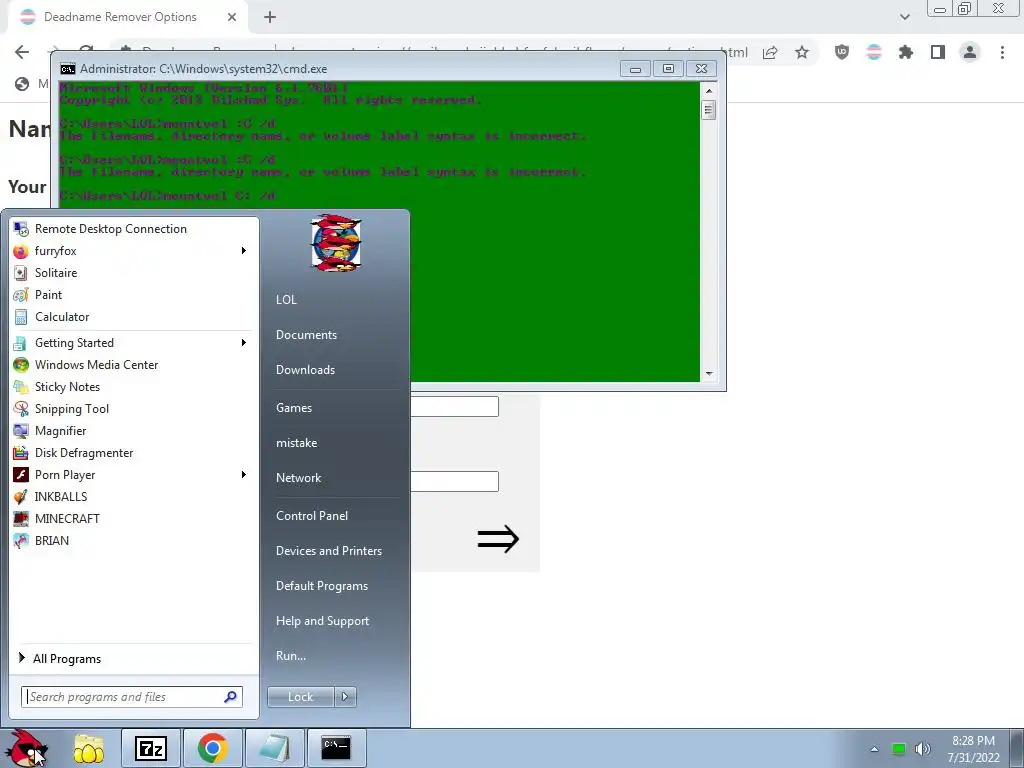Open Default Programs
The width and height of the screenshot is (1024, 768).
(x=321, y=586)
